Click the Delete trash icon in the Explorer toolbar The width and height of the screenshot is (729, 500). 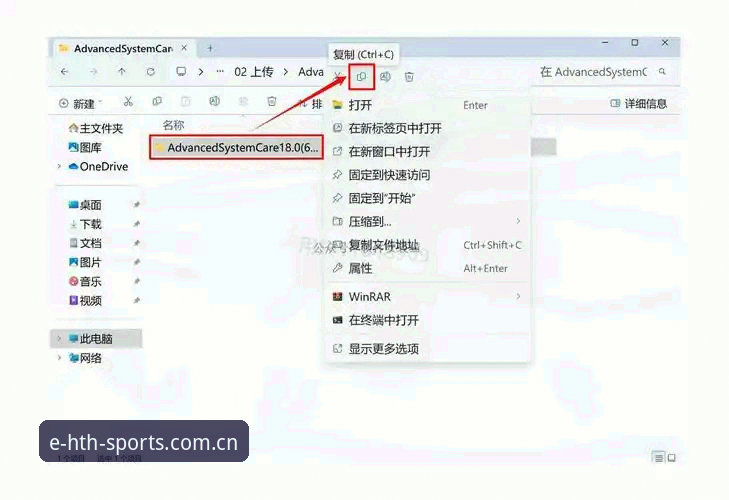point(272,101)
